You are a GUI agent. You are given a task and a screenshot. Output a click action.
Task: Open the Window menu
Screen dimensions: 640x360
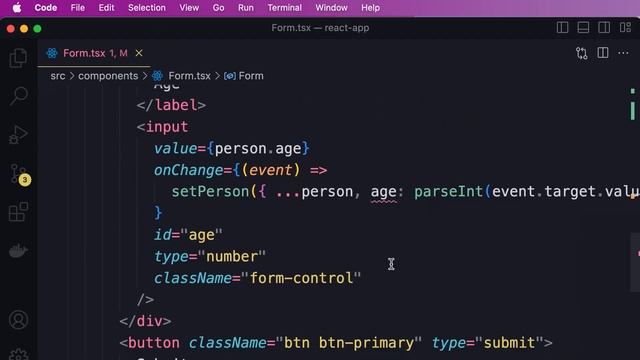tap(331, 8)
